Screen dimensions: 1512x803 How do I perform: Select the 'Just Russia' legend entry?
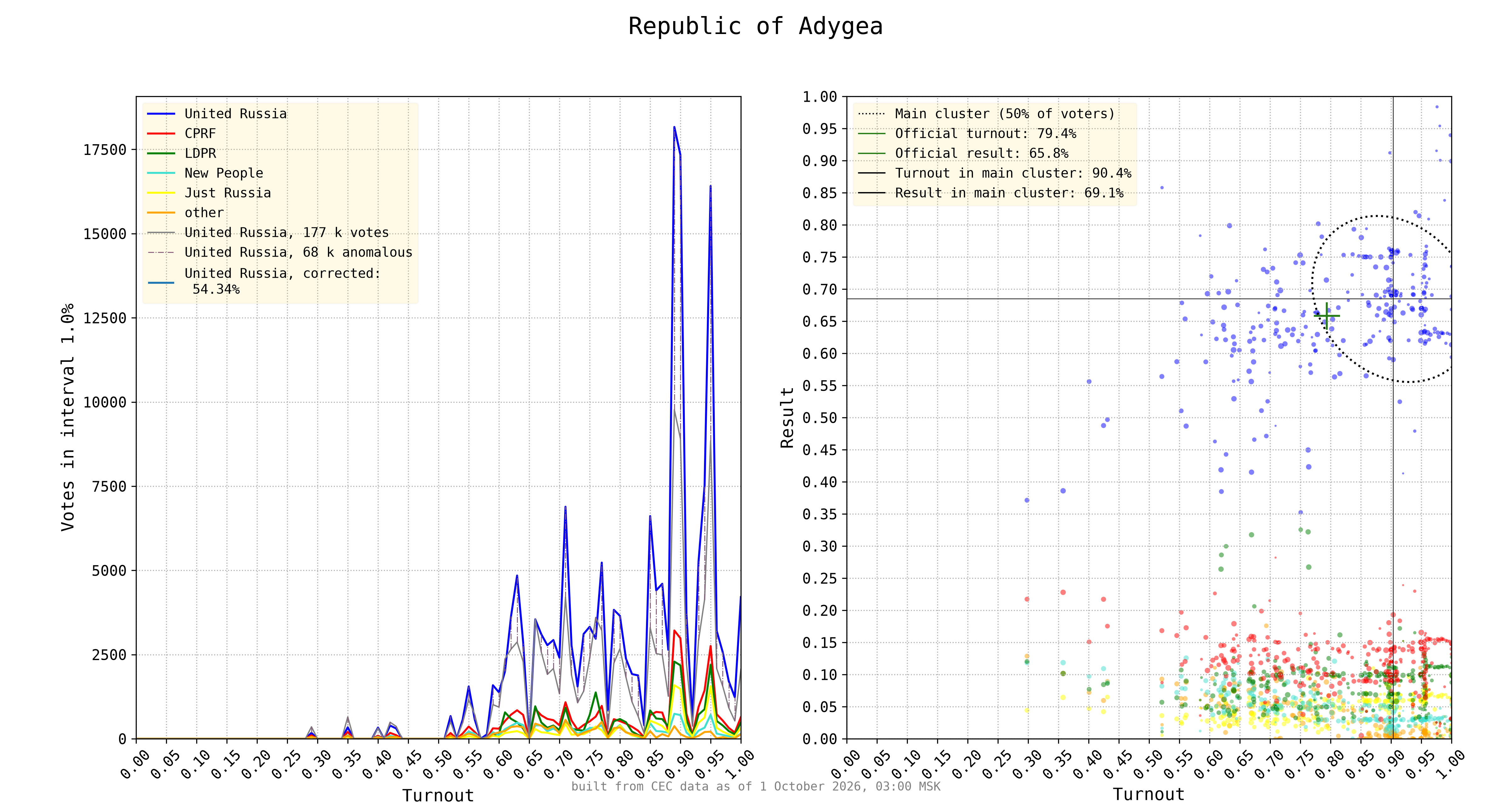coord(228,193)
